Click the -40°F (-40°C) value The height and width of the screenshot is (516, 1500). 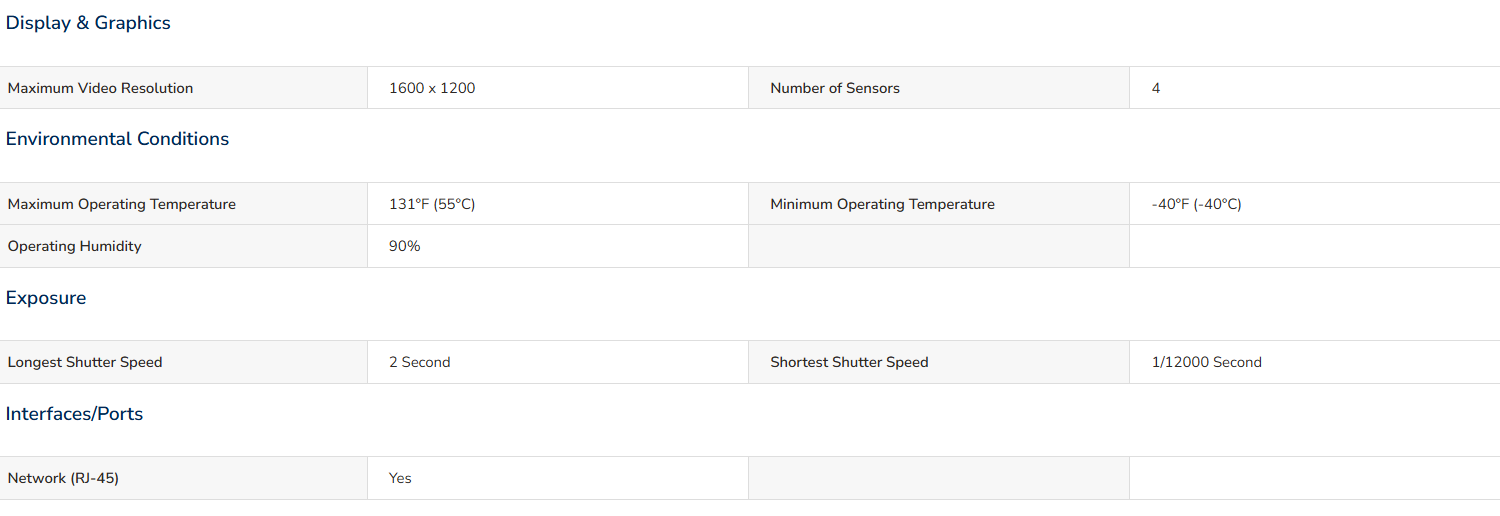(x=1196, y=204)
